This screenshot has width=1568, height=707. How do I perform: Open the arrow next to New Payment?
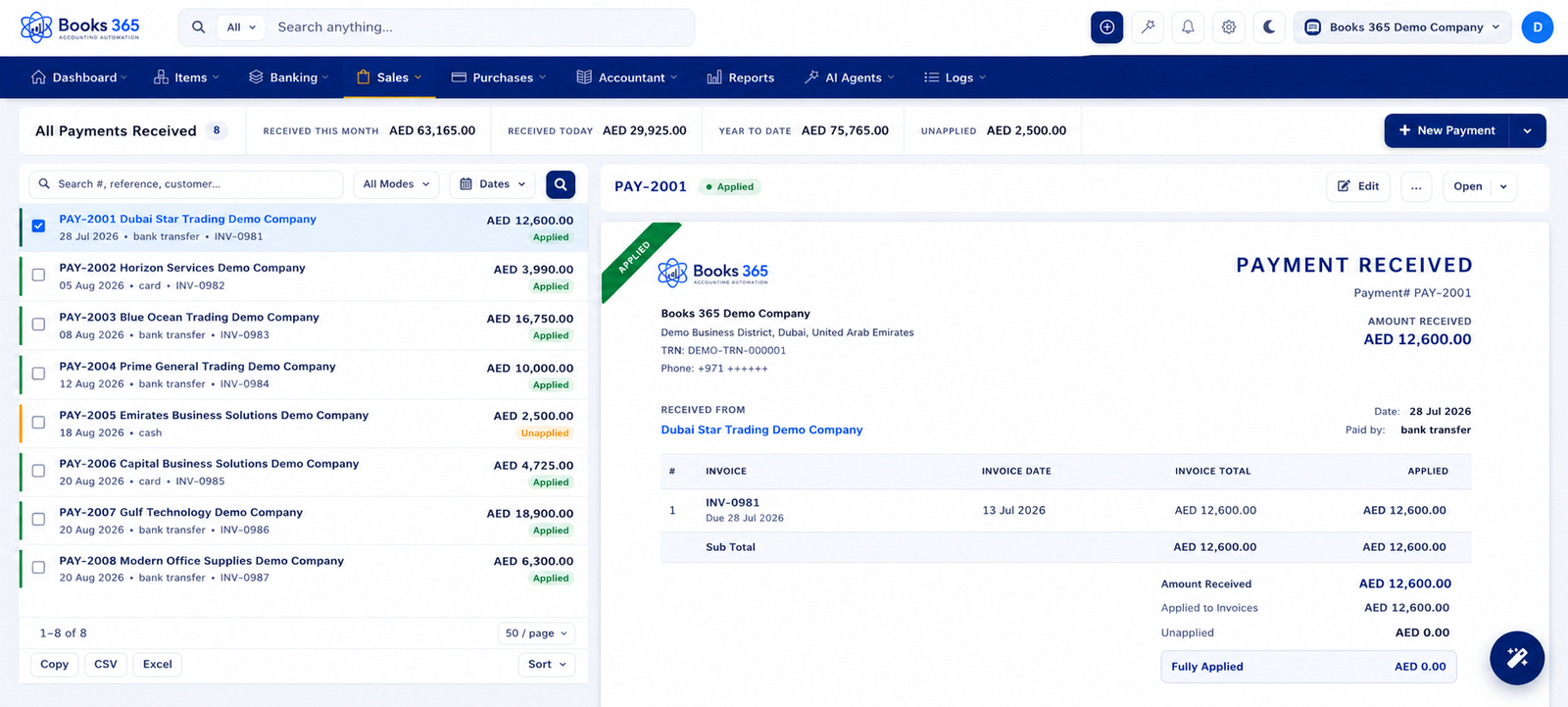(1528, 130)
